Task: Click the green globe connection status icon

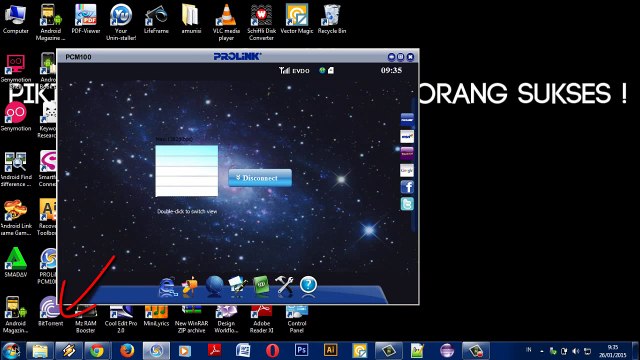Action: [x=322, y=71]
